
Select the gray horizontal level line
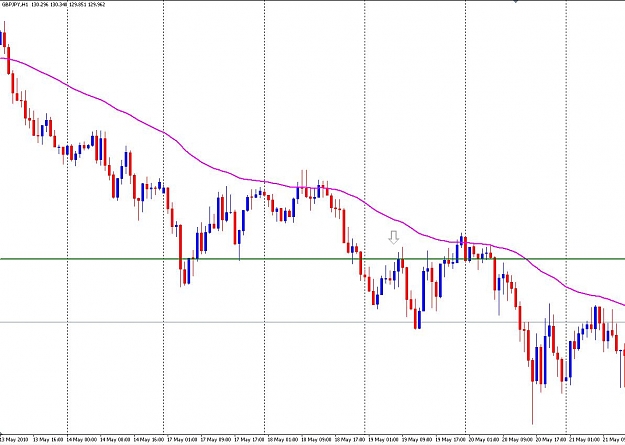pos(312,322)
